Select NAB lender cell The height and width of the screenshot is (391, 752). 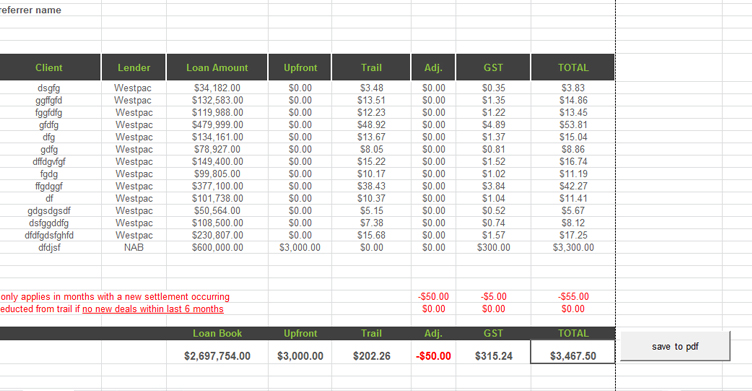[x=134, y=248]
